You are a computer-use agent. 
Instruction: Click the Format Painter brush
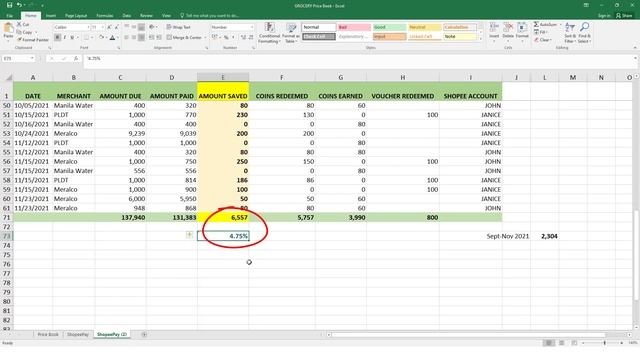pos(19,40)
